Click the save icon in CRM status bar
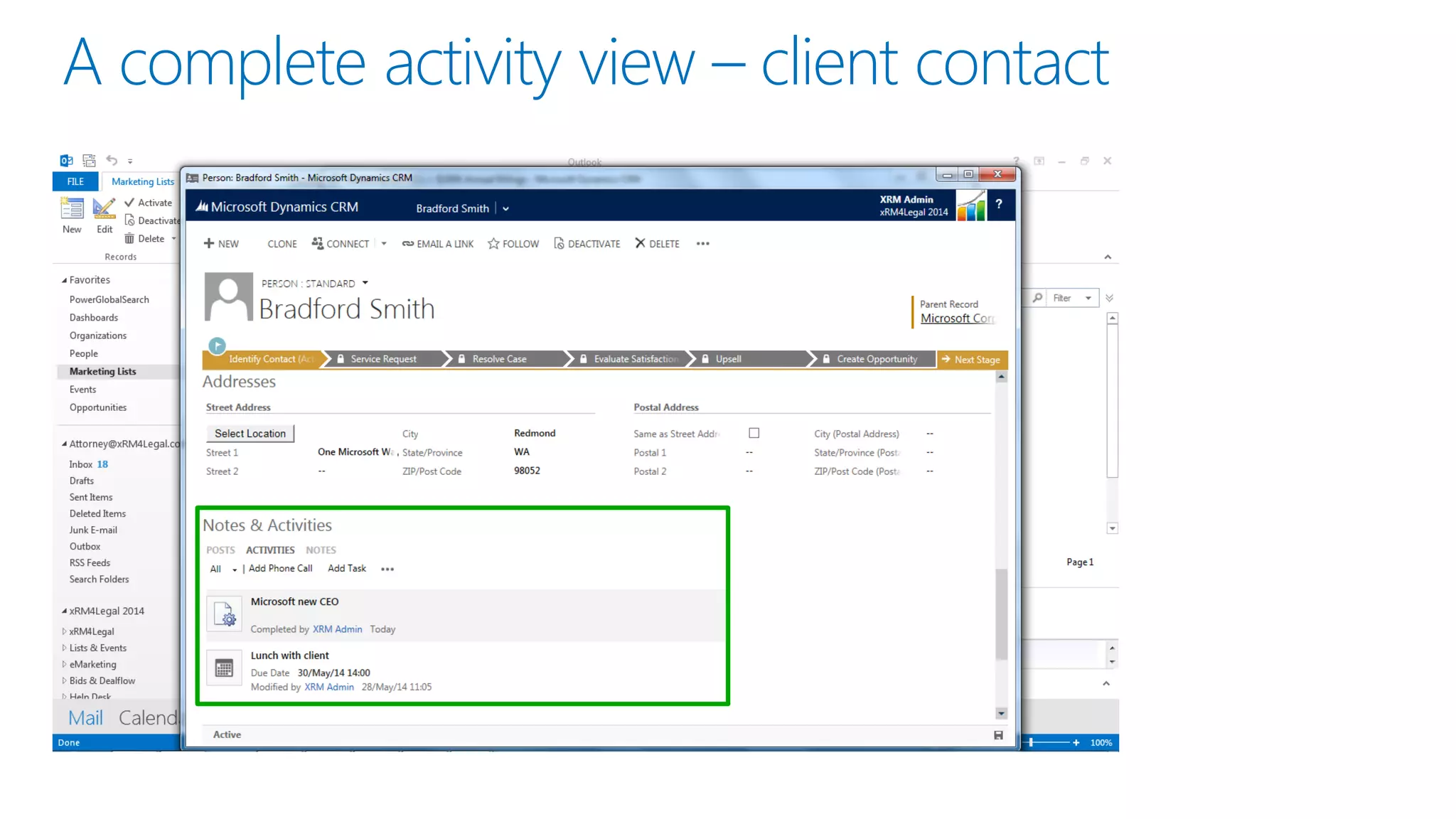This screenshot has height=819, width=1456. point(998,735)
